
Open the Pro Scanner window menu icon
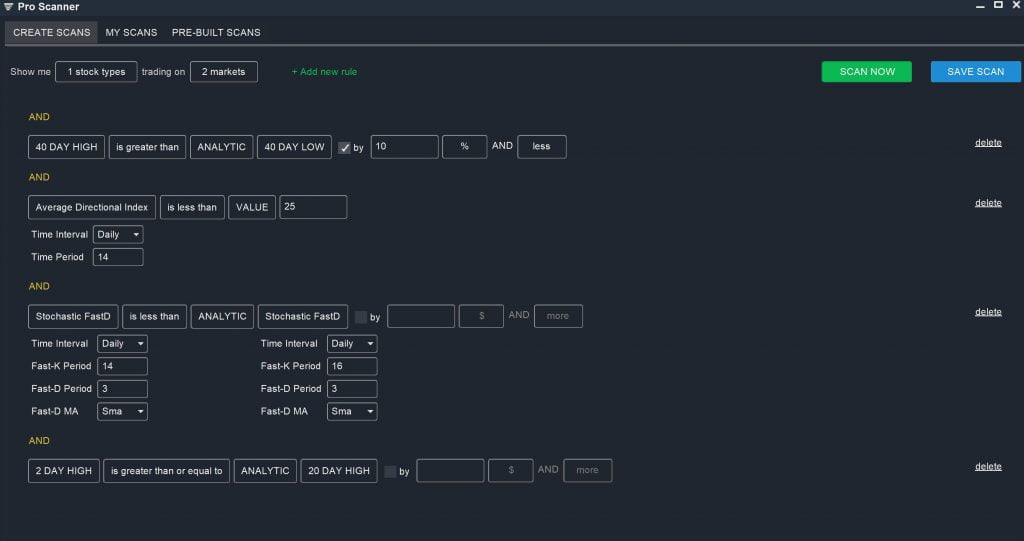click(x=8, y=7)
